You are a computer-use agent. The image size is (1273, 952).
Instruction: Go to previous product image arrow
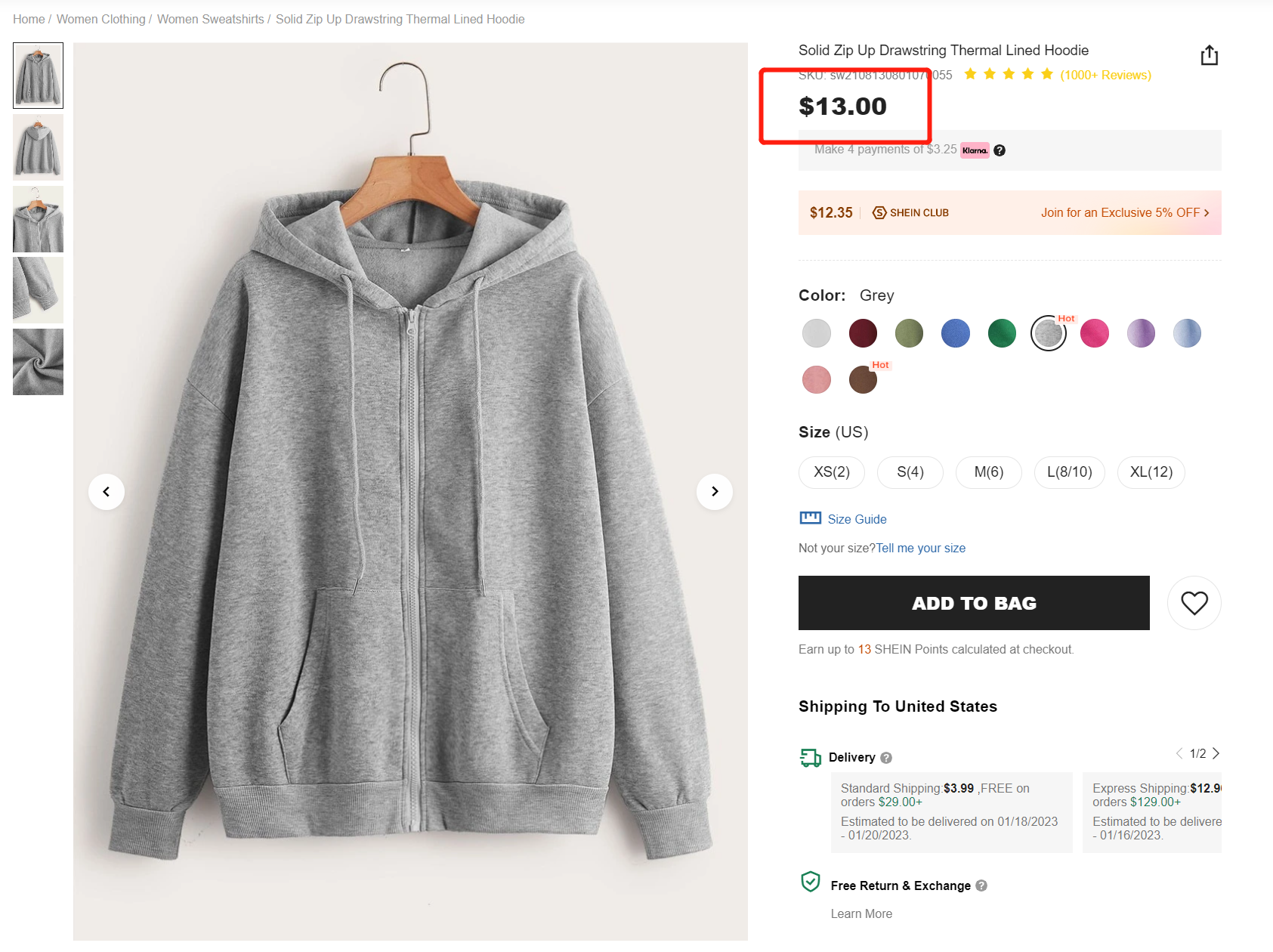click(x=107, y=492)
